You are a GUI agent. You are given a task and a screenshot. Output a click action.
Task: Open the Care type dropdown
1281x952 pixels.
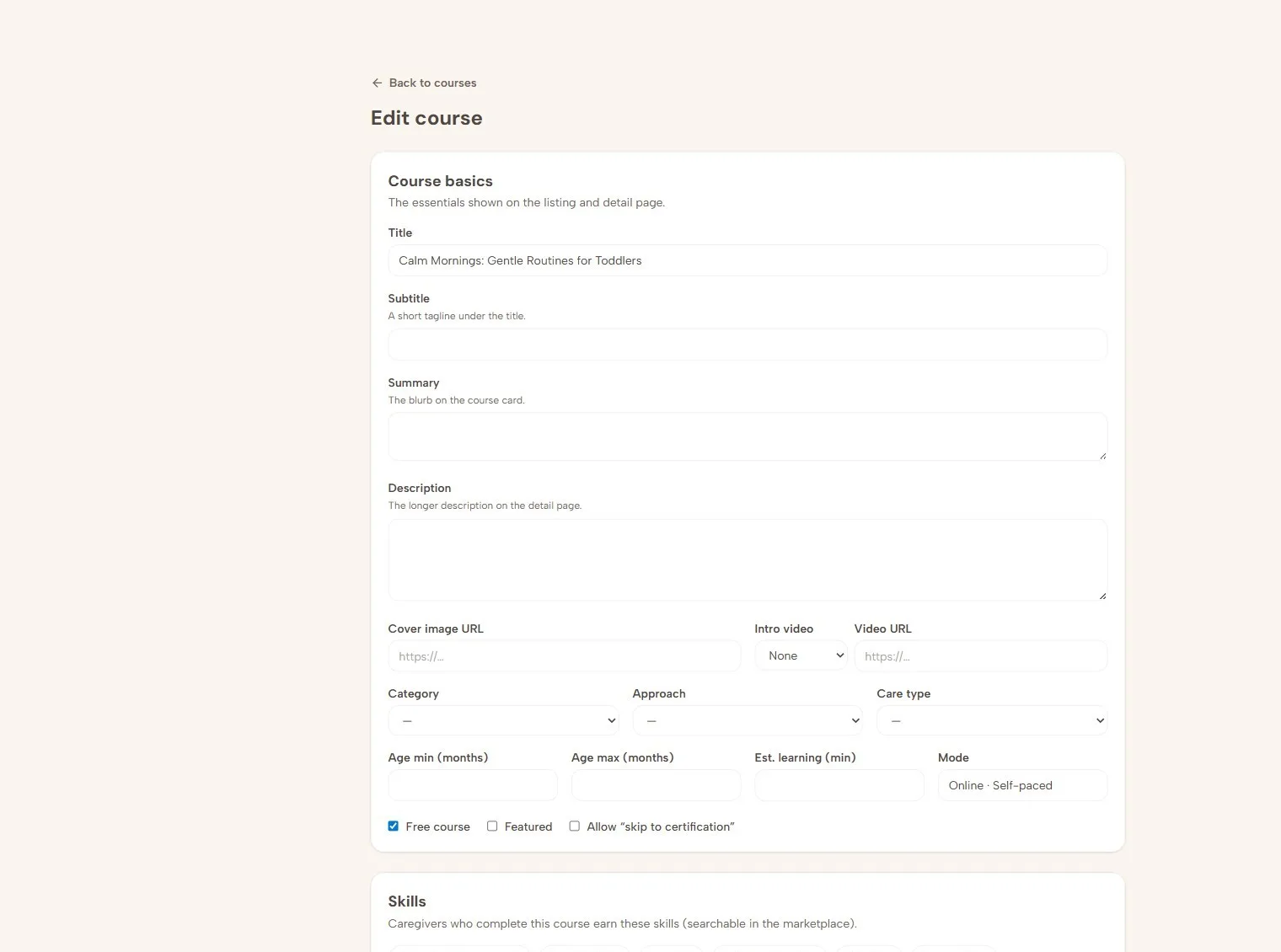(992, 720)
